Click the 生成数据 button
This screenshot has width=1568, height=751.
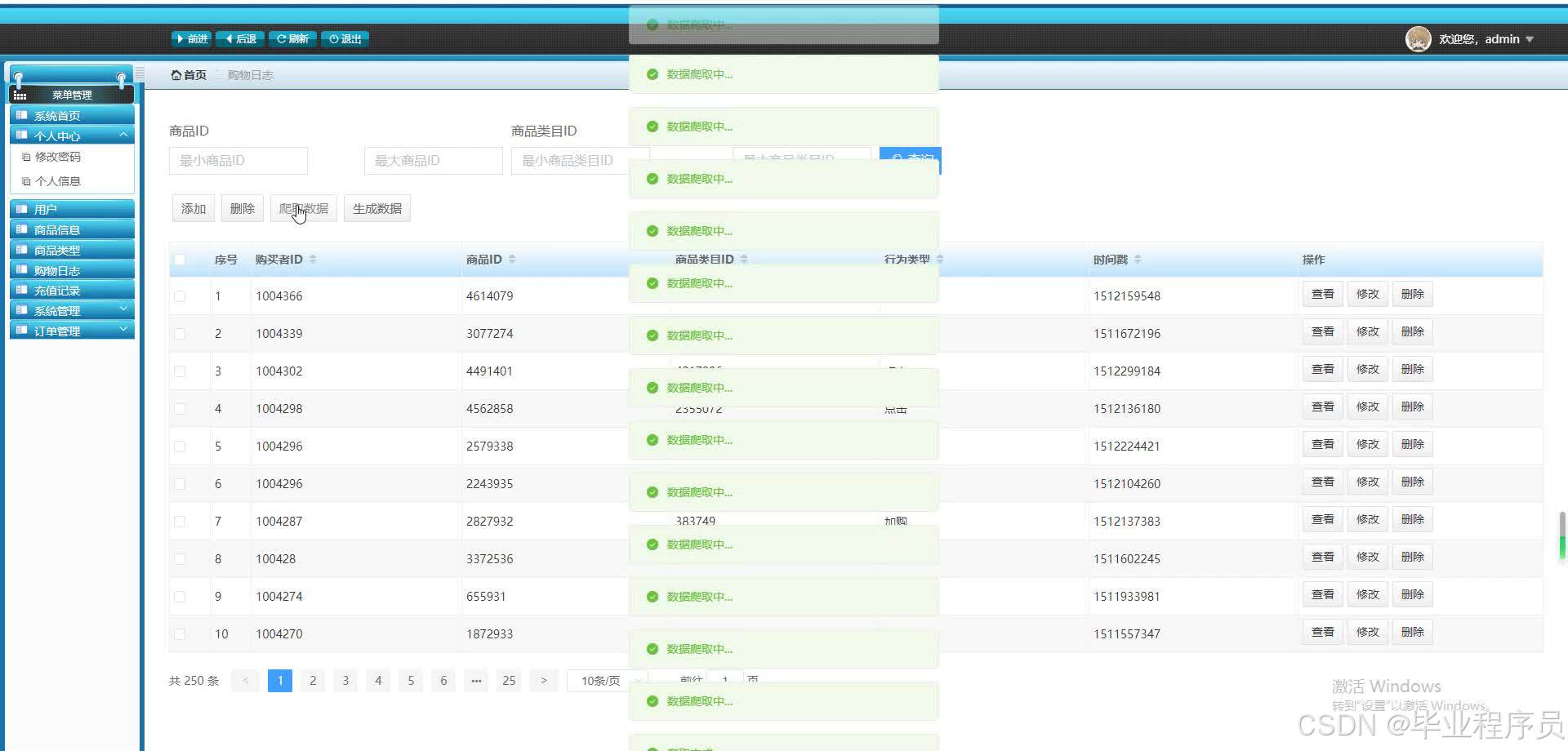click(377, 209)
